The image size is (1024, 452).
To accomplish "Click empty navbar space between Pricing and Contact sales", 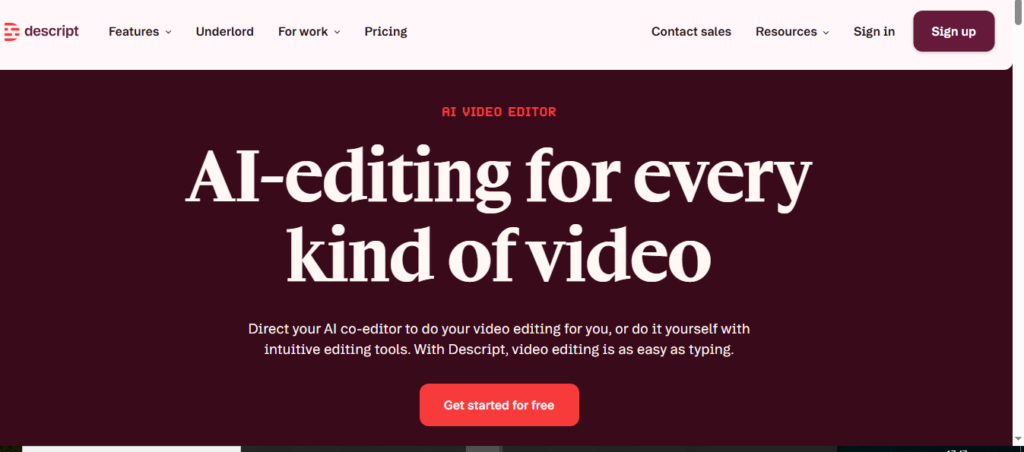I will coord(530,32).
